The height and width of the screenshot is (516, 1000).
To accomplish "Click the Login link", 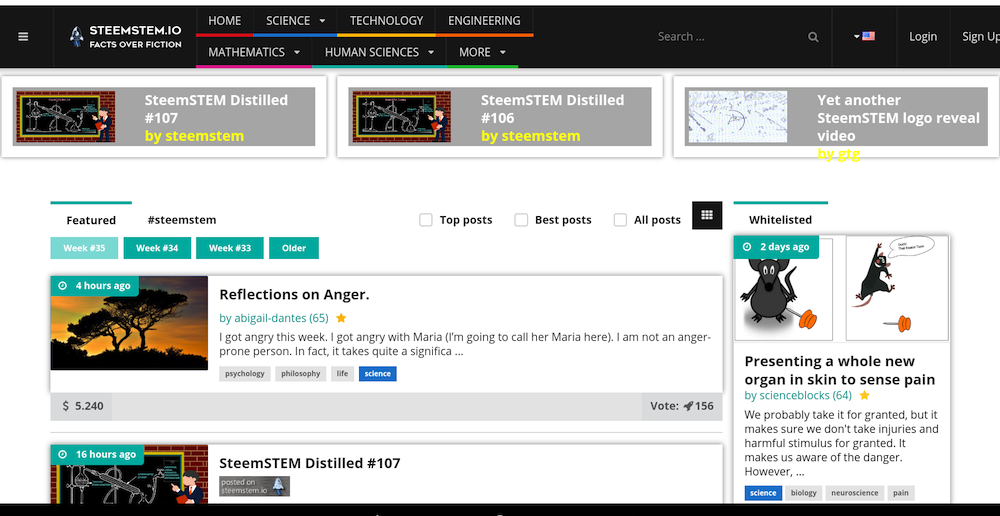I will coord(923,37).
